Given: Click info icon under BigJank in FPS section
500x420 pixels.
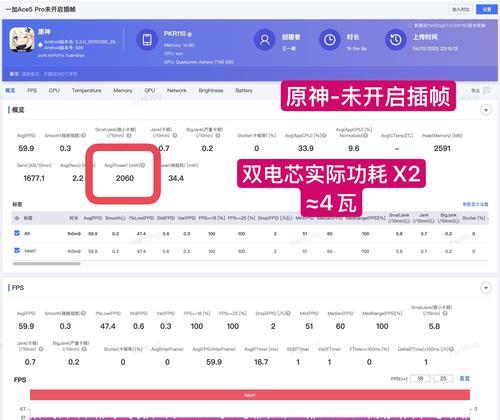Looking at the screenshot, I should pos(84,349).
